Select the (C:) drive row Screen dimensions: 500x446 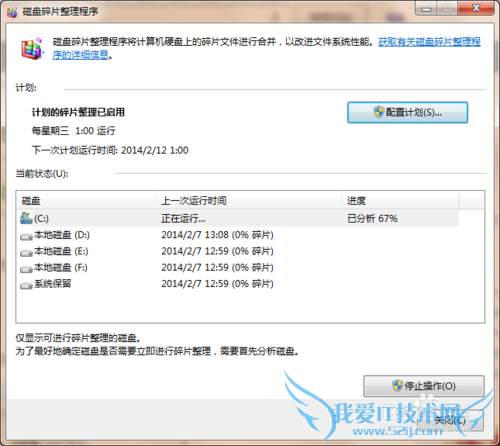point(239,218)
